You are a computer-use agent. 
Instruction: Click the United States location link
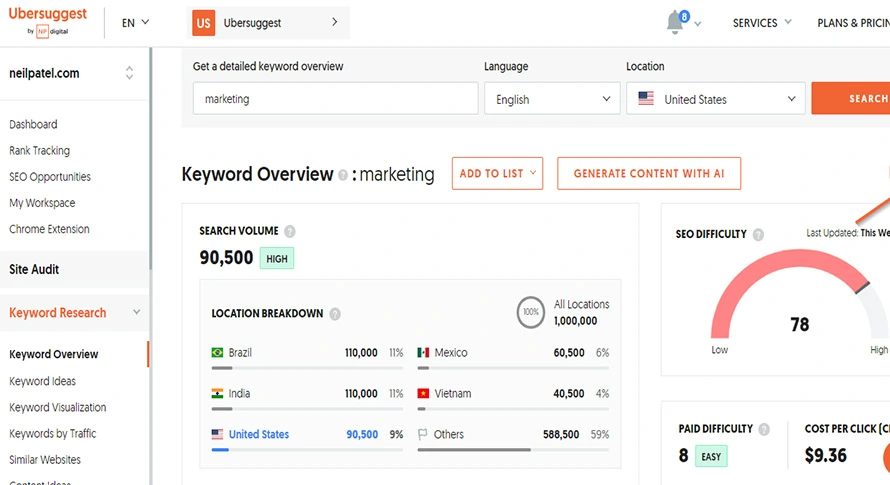[258, 435]
